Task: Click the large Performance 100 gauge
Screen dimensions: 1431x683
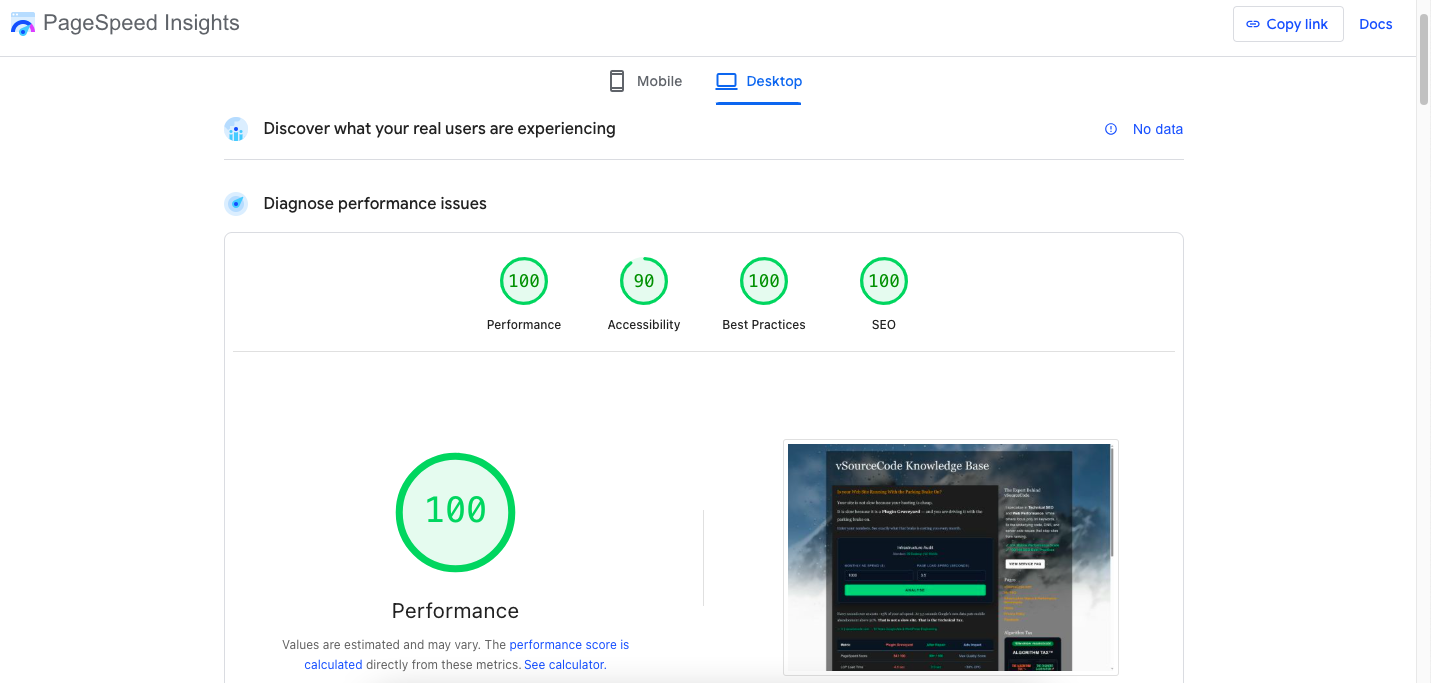Action: [455, 510]
